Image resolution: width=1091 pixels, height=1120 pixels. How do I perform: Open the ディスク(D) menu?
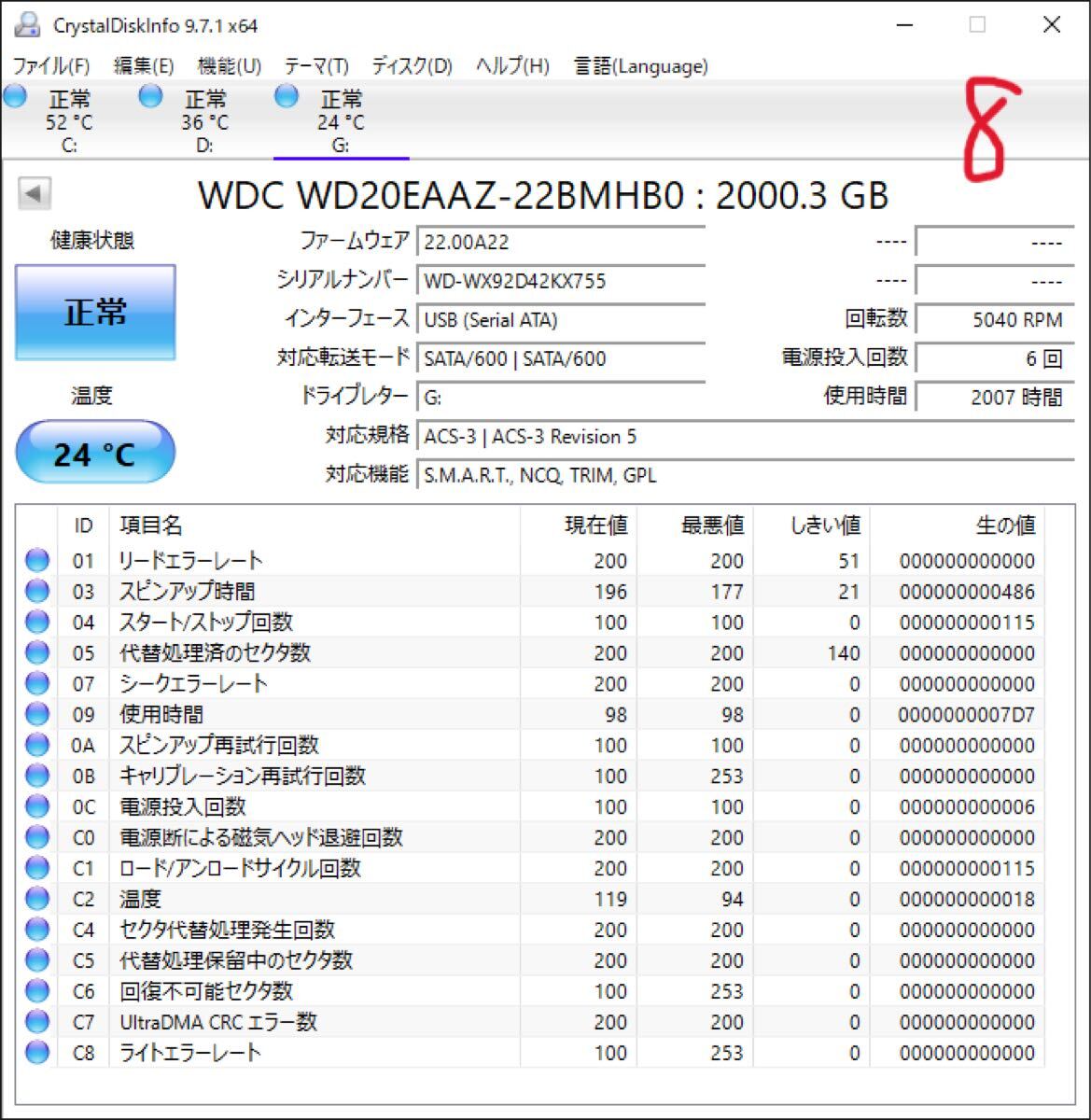[x=412, y=66]
